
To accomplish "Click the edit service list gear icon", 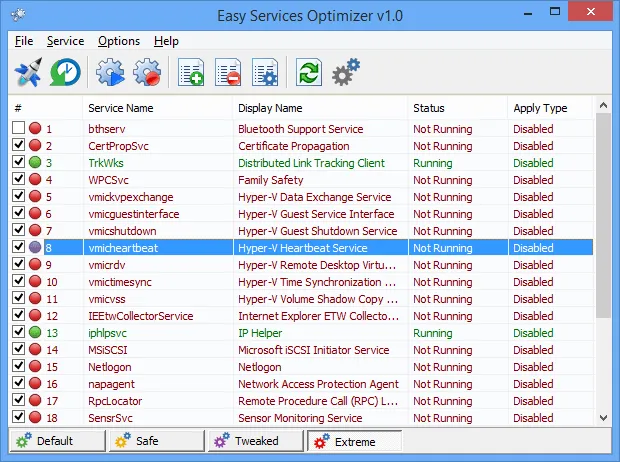I will pyautogui.click(x=265, y=72).
